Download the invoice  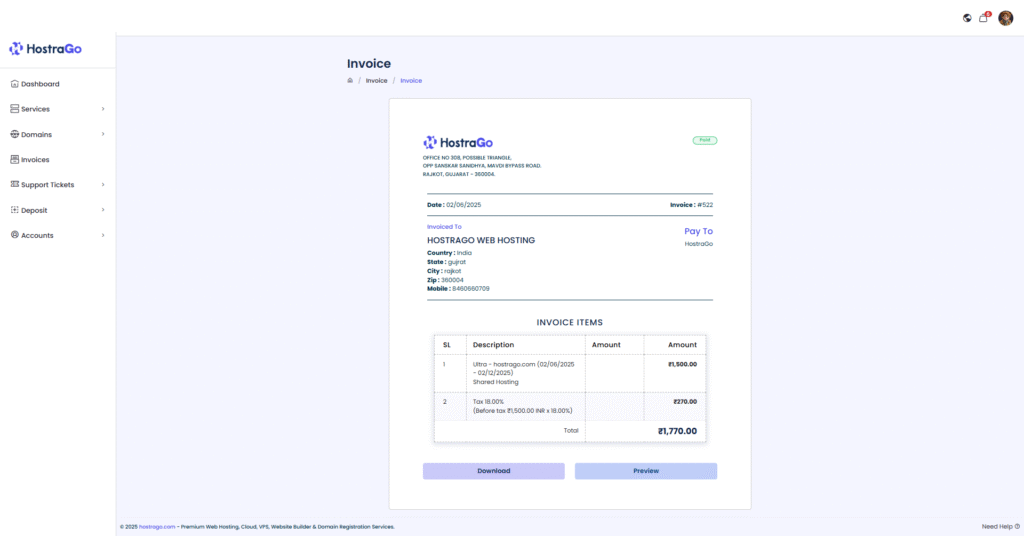point(494,471)
